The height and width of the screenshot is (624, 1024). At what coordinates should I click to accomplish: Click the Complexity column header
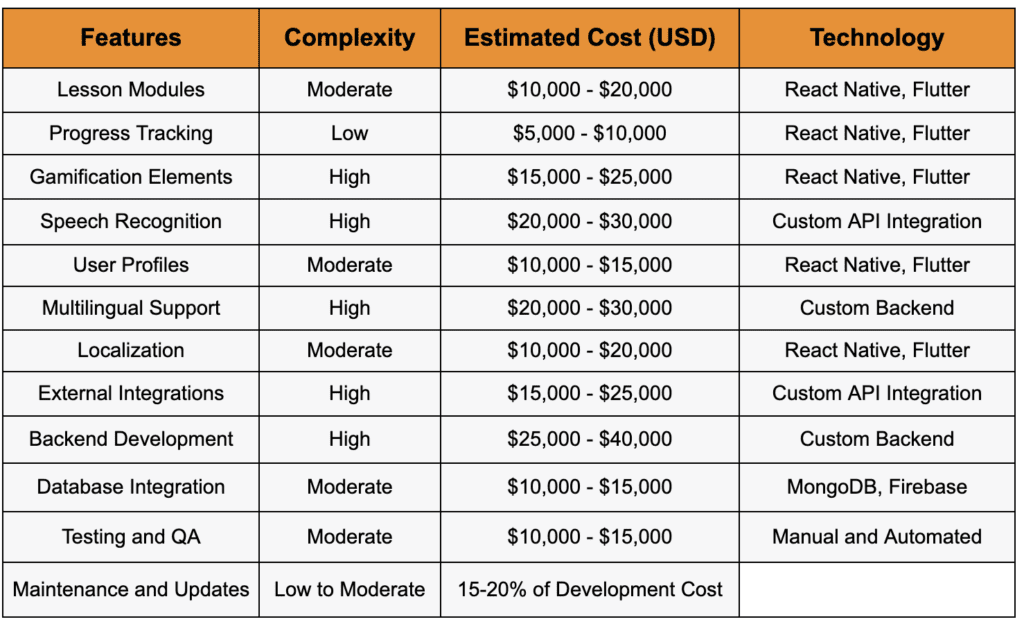[x=349, y=39]
